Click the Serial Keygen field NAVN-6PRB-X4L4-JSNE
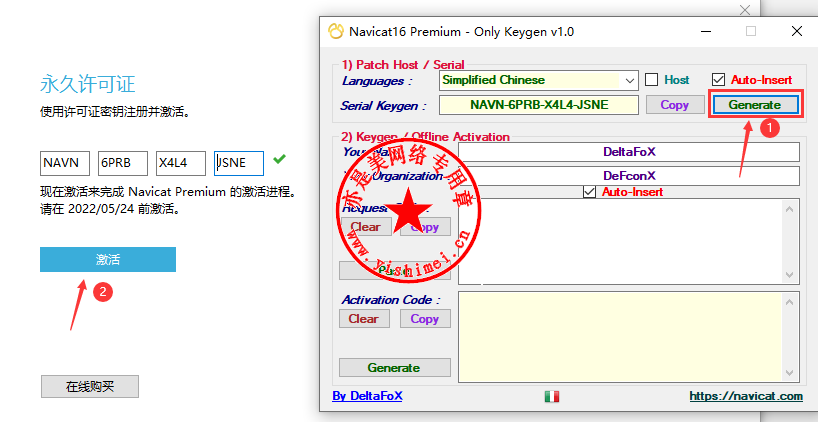The width and height of the screenshot is (818, 422). [x=539, y=105]
